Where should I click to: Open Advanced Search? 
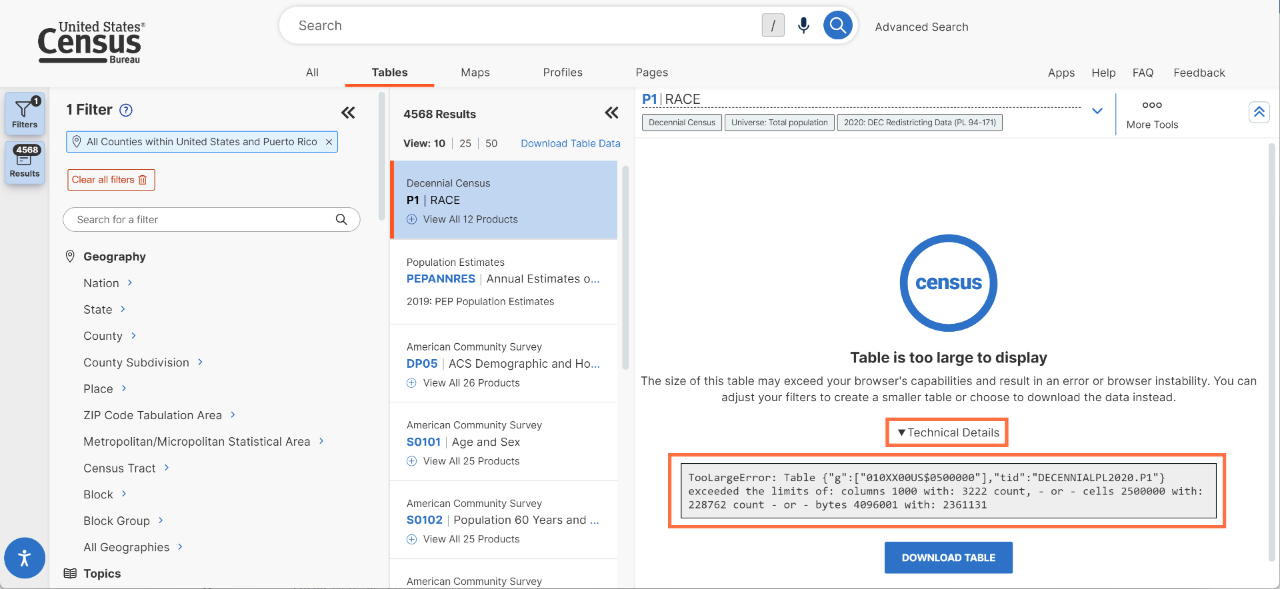921,27
